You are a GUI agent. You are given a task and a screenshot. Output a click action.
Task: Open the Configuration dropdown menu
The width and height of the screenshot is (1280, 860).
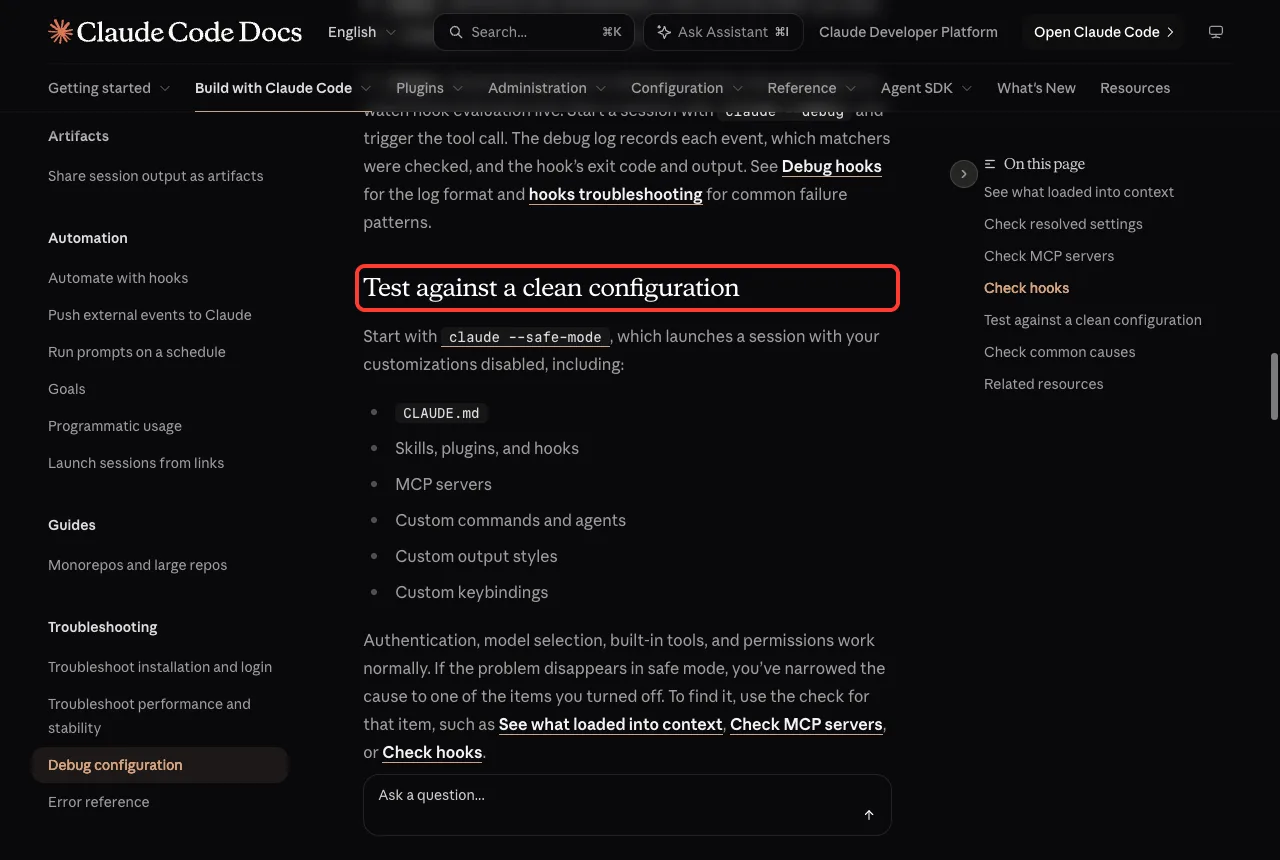[687, 88]
